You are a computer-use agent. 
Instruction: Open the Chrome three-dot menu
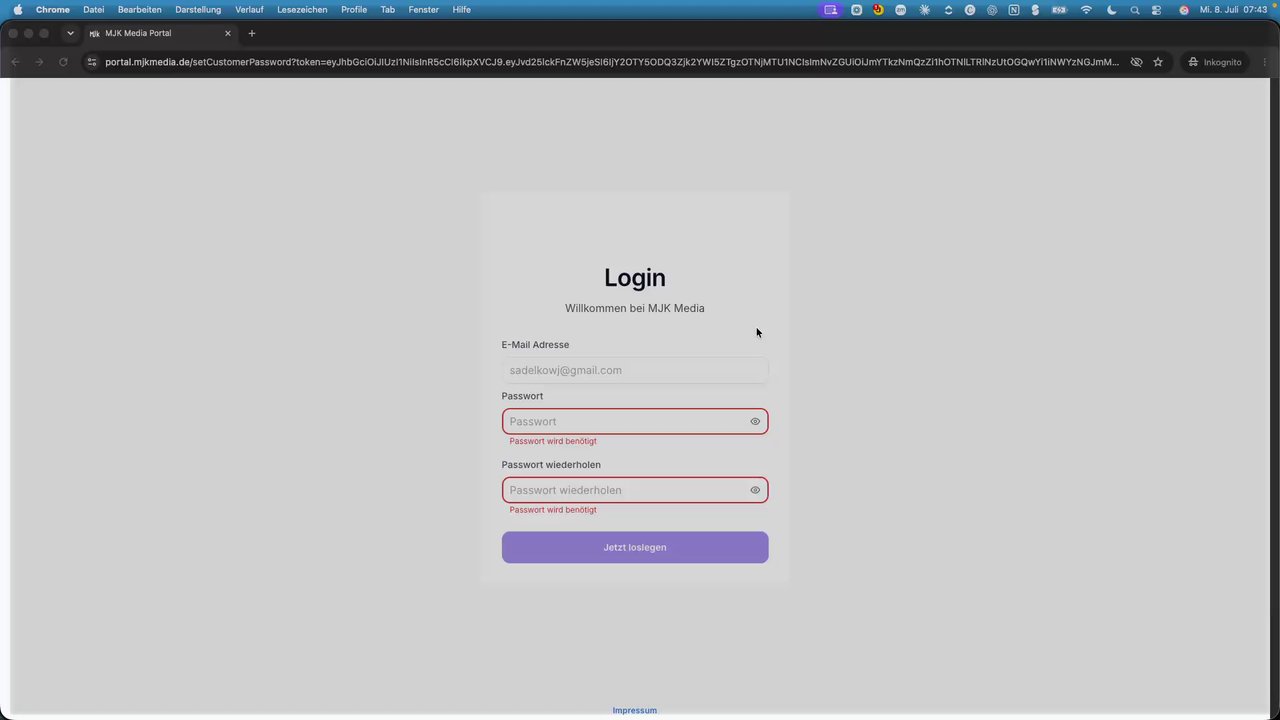coord(1263,62)
